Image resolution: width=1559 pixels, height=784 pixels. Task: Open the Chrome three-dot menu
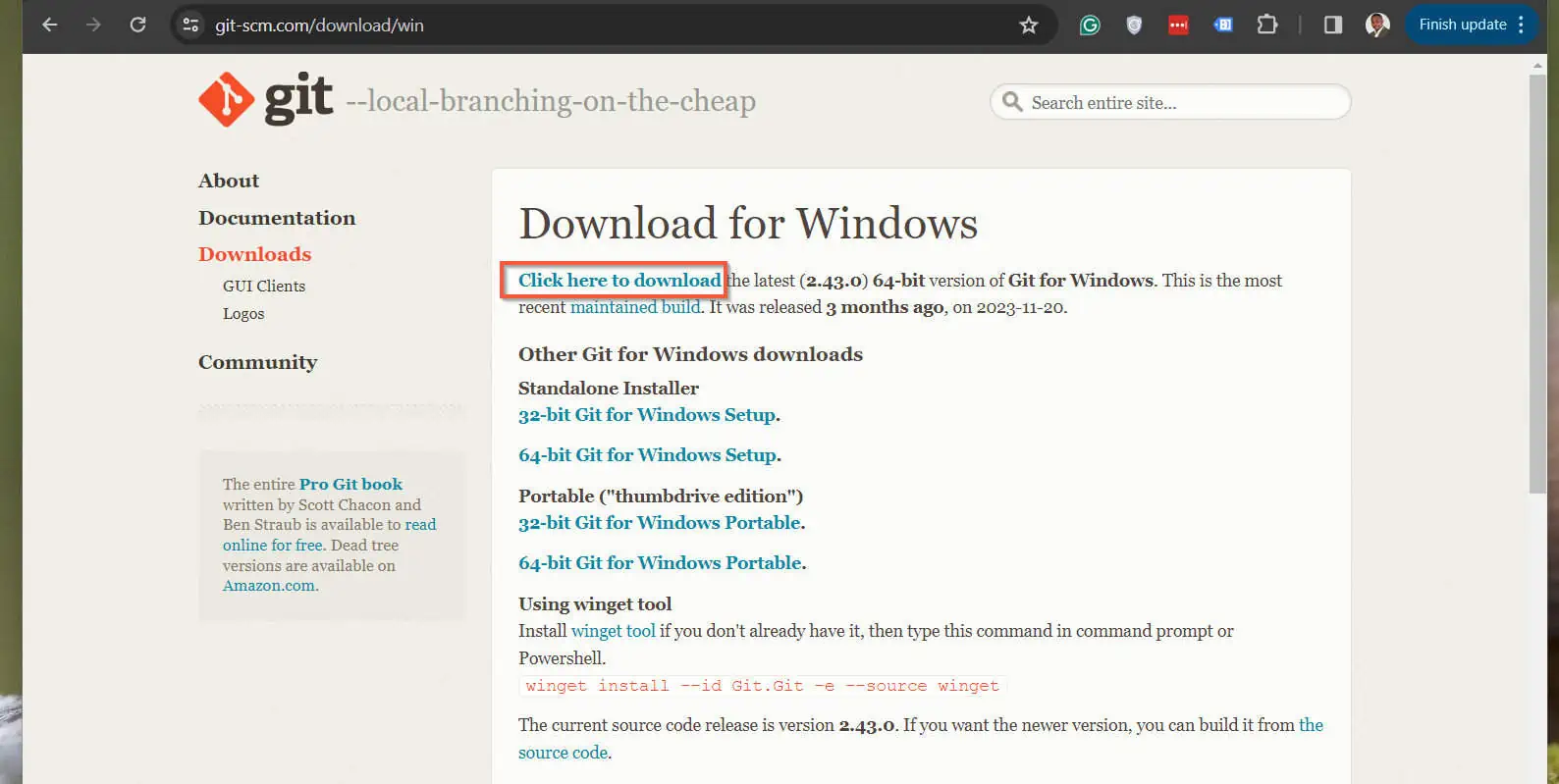[1521, 25]
